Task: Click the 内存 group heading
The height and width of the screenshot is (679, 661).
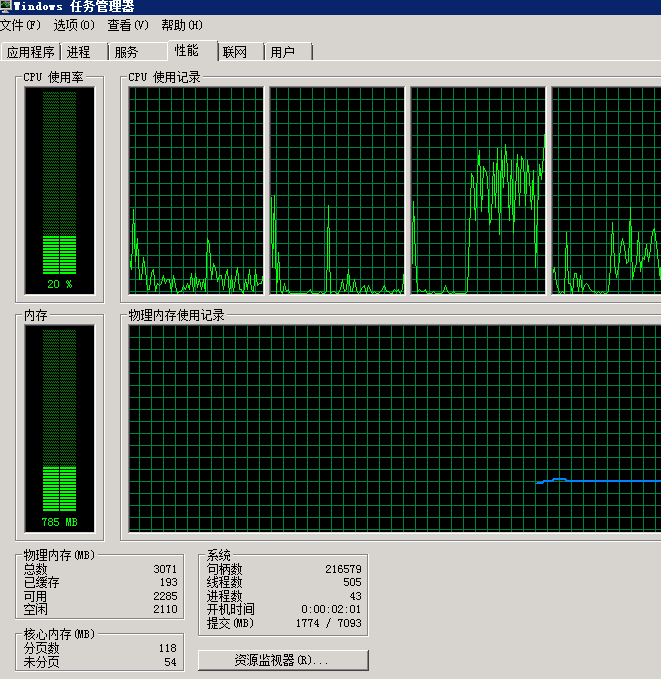Action: (36, 315)
